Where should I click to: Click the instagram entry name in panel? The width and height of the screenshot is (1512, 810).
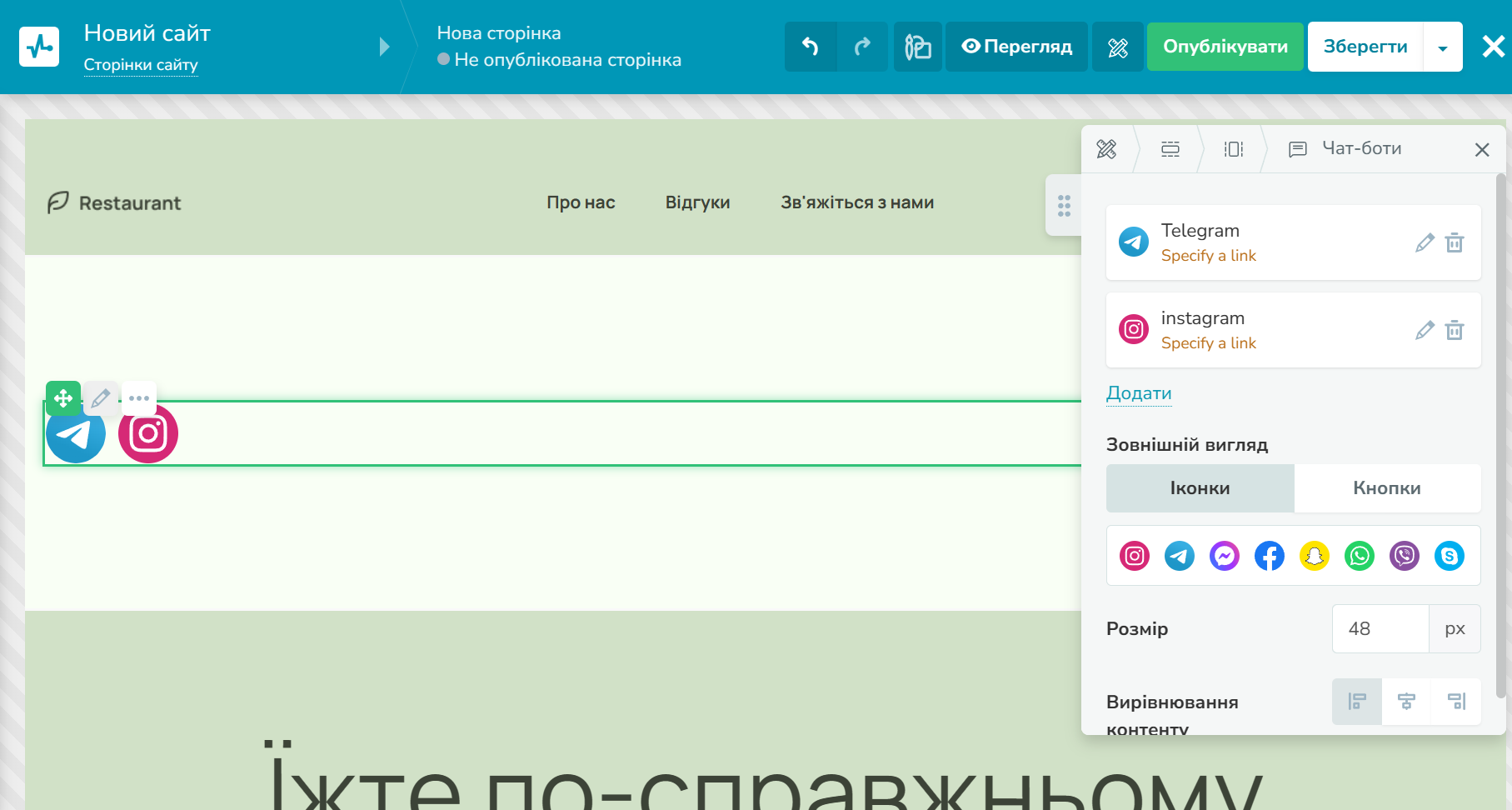1203,318
